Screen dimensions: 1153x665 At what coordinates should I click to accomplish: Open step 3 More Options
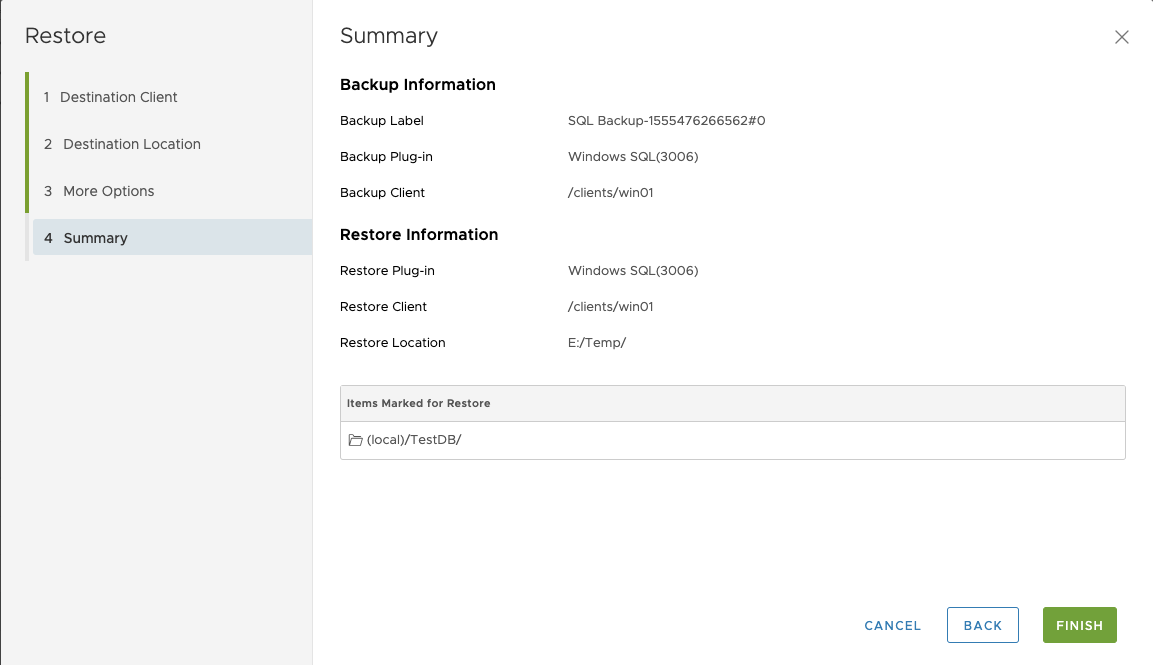pos(108,190)
